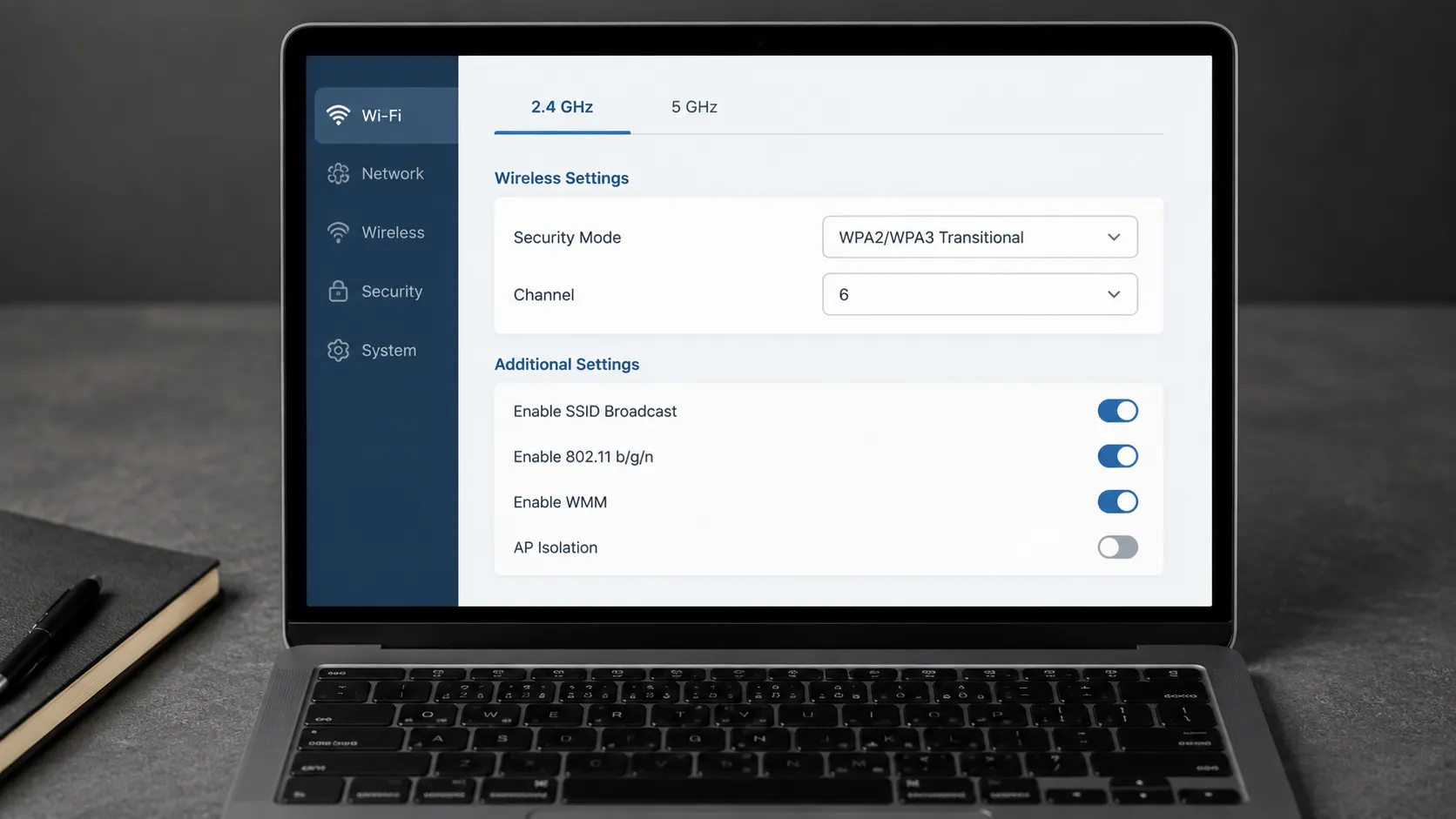Viewport: 1456px width, 819px height.
Task: Click the Wireless signal icon in sidebar
Action: pos(338,232)
